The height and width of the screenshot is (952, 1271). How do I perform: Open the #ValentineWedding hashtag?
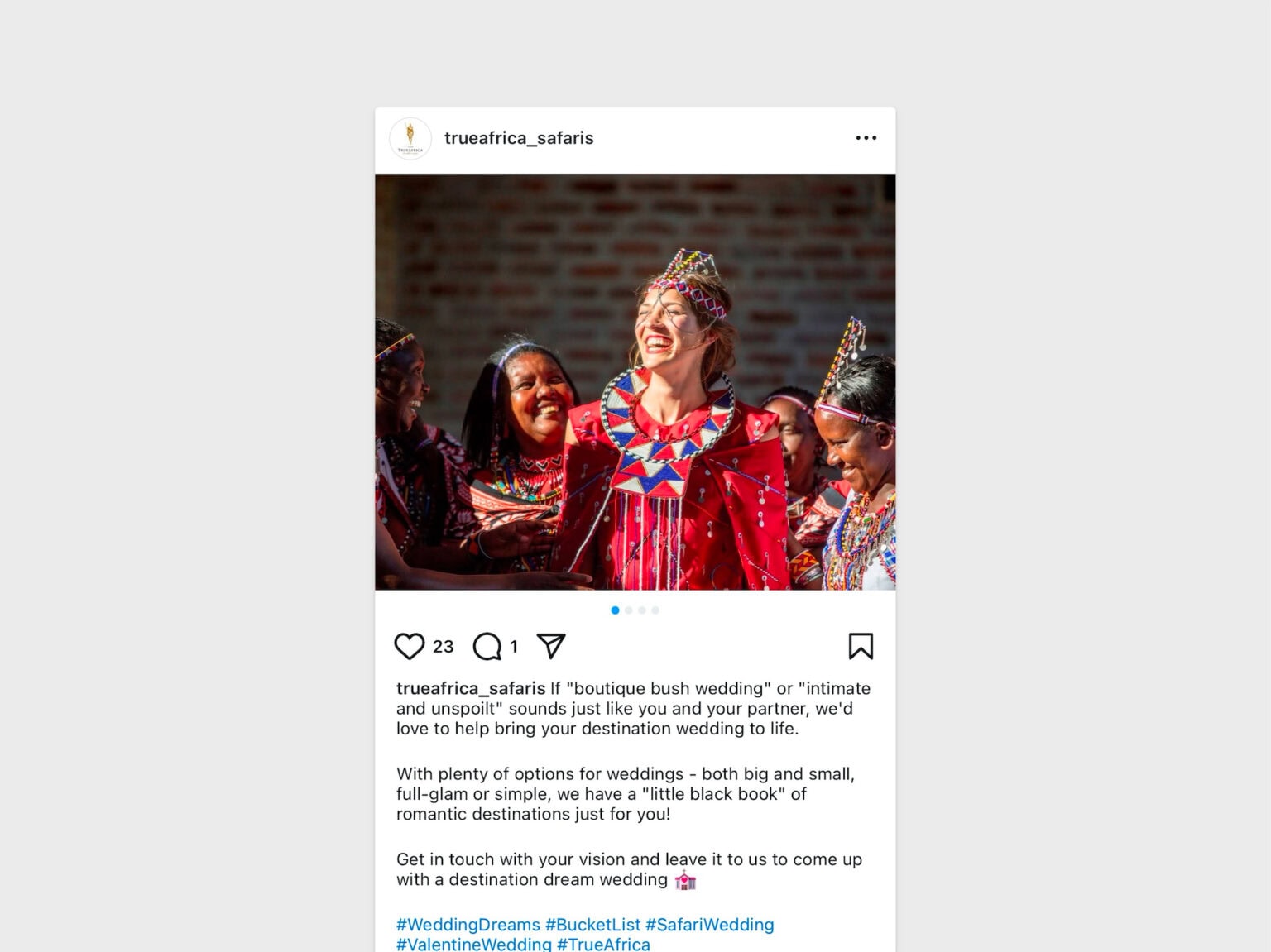[474, 944]
